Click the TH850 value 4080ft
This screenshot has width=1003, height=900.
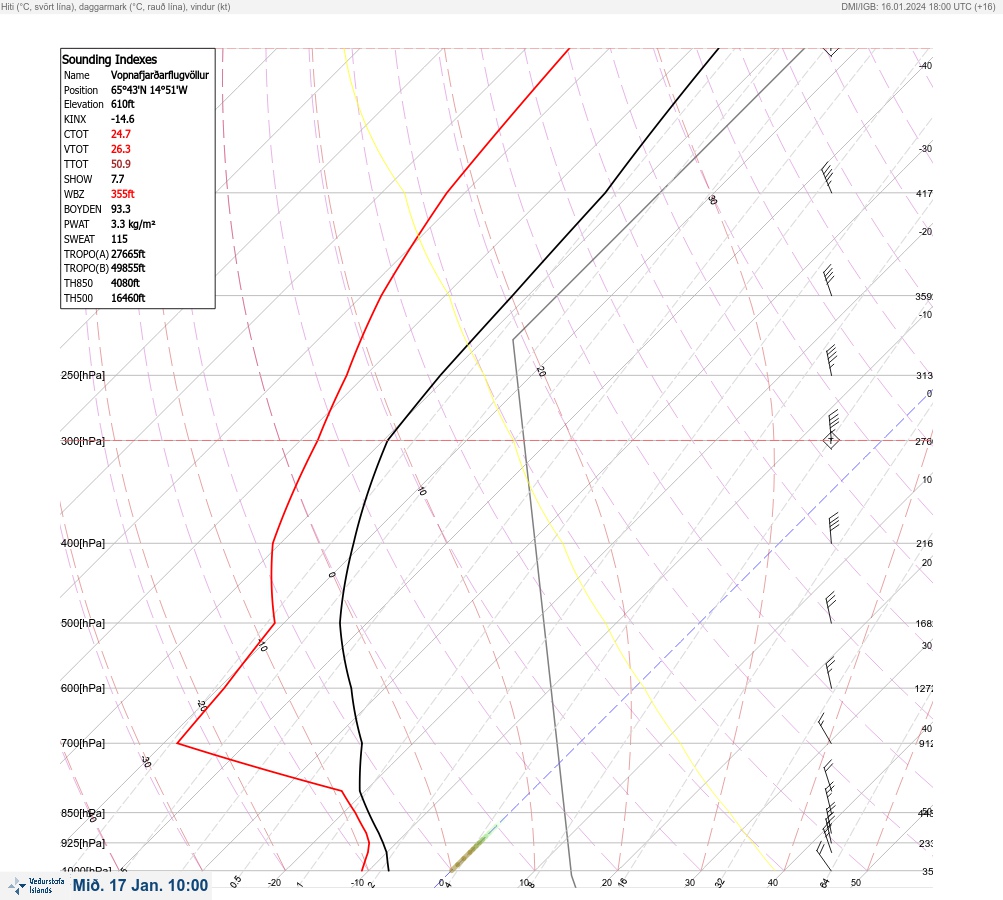tap(125, 283)
